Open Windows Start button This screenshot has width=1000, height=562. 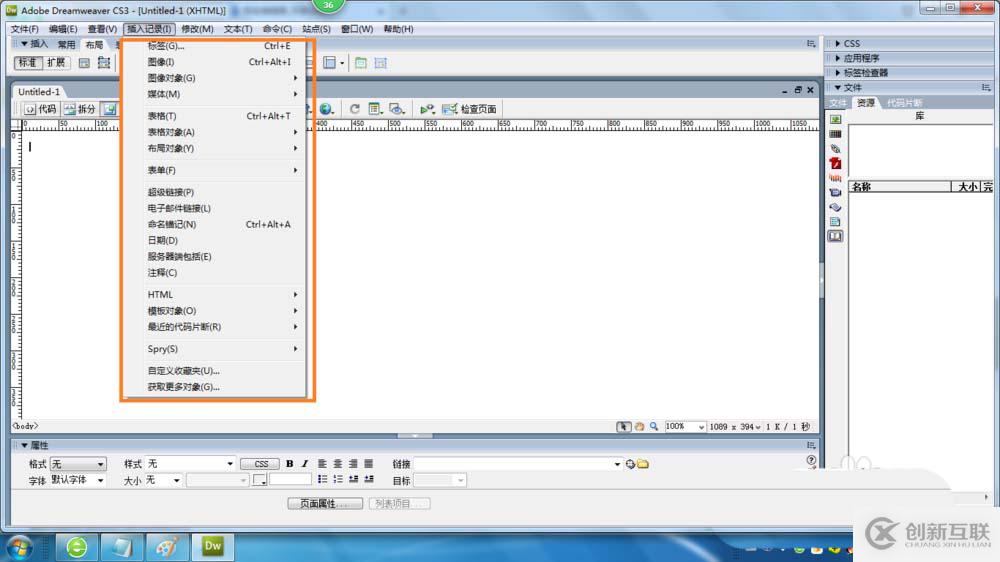[x=19, y=547]
